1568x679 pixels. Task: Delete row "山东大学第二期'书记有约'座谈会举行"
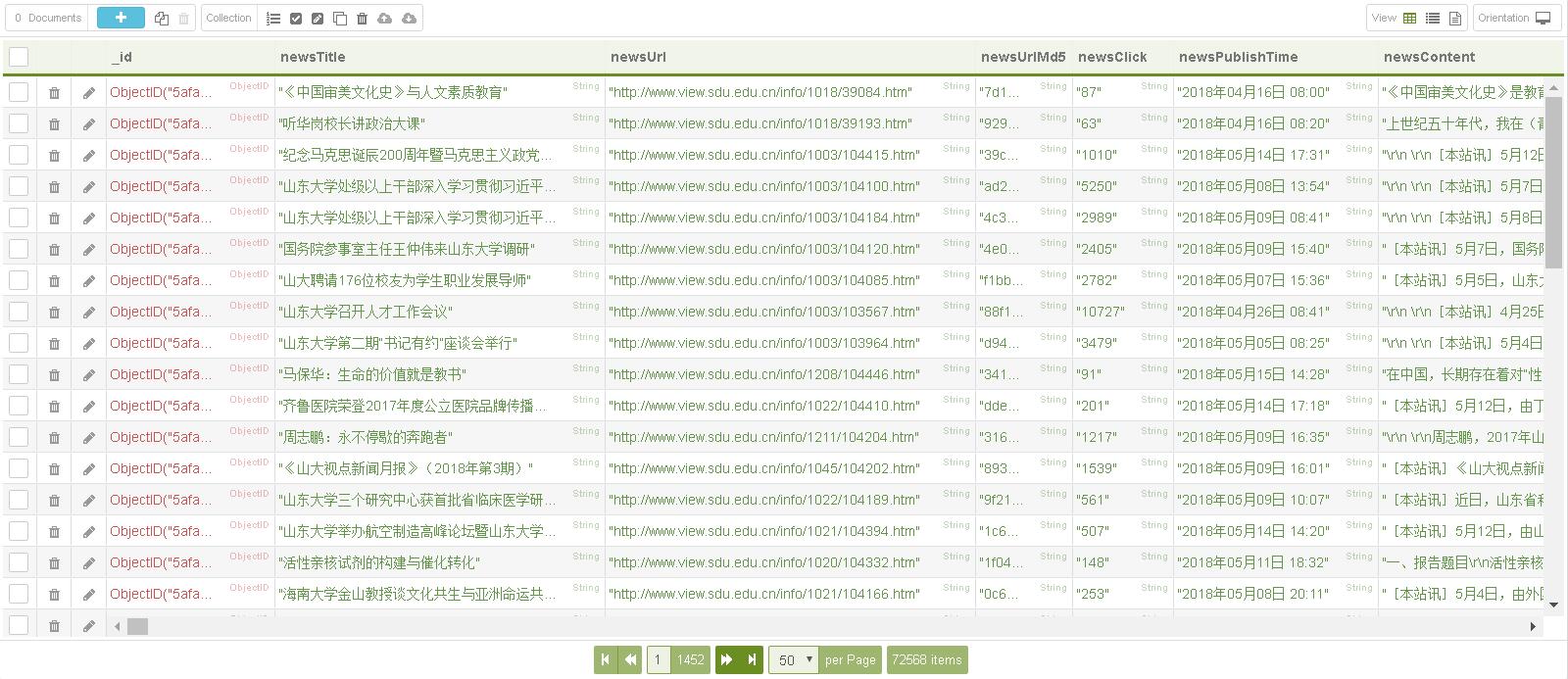pyautogui.click(x=54, y=344)
